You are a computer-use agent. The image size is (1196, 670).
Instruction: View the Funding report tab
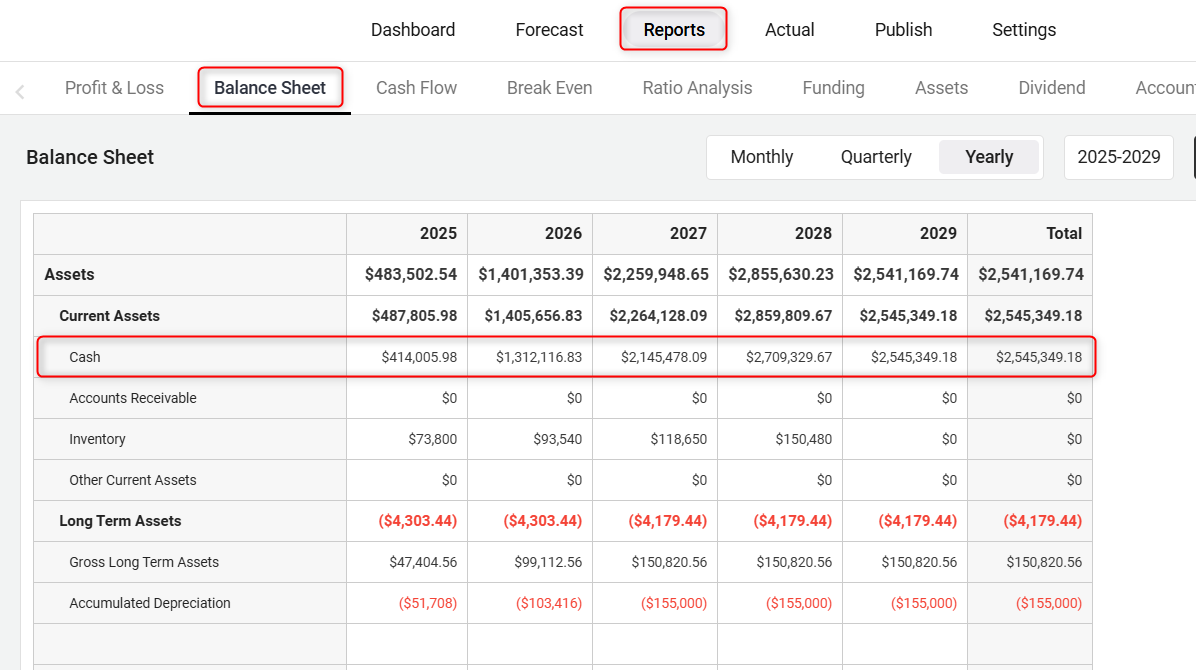(x=833, y=88)
